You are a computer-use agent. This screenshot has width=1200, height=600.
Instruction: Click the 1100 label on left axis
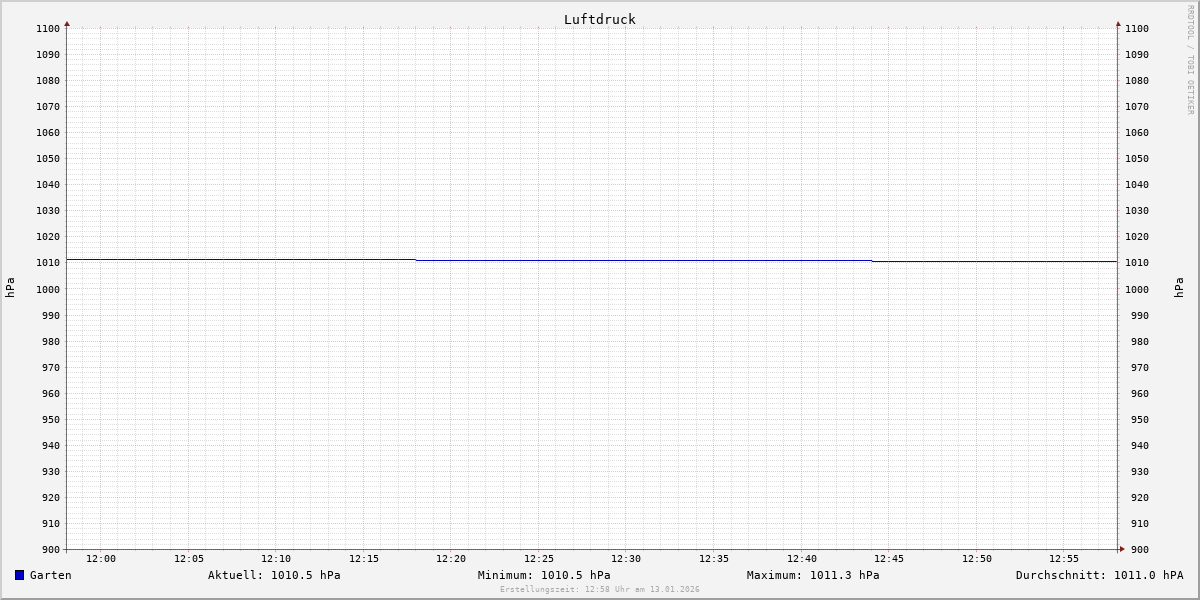[x=48, y=28]
